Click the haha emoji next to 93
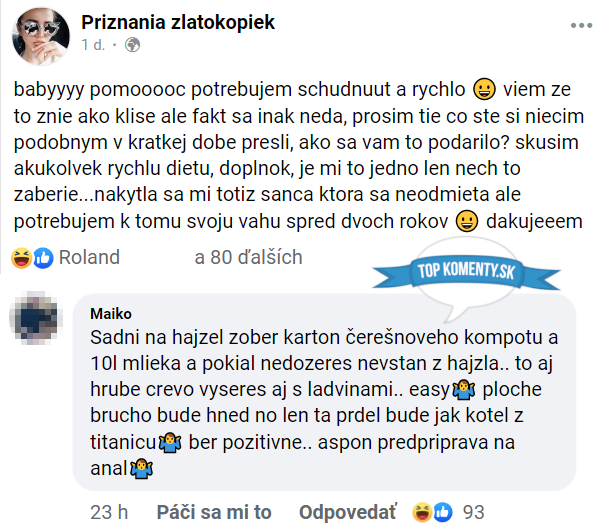 pos(423,512)
